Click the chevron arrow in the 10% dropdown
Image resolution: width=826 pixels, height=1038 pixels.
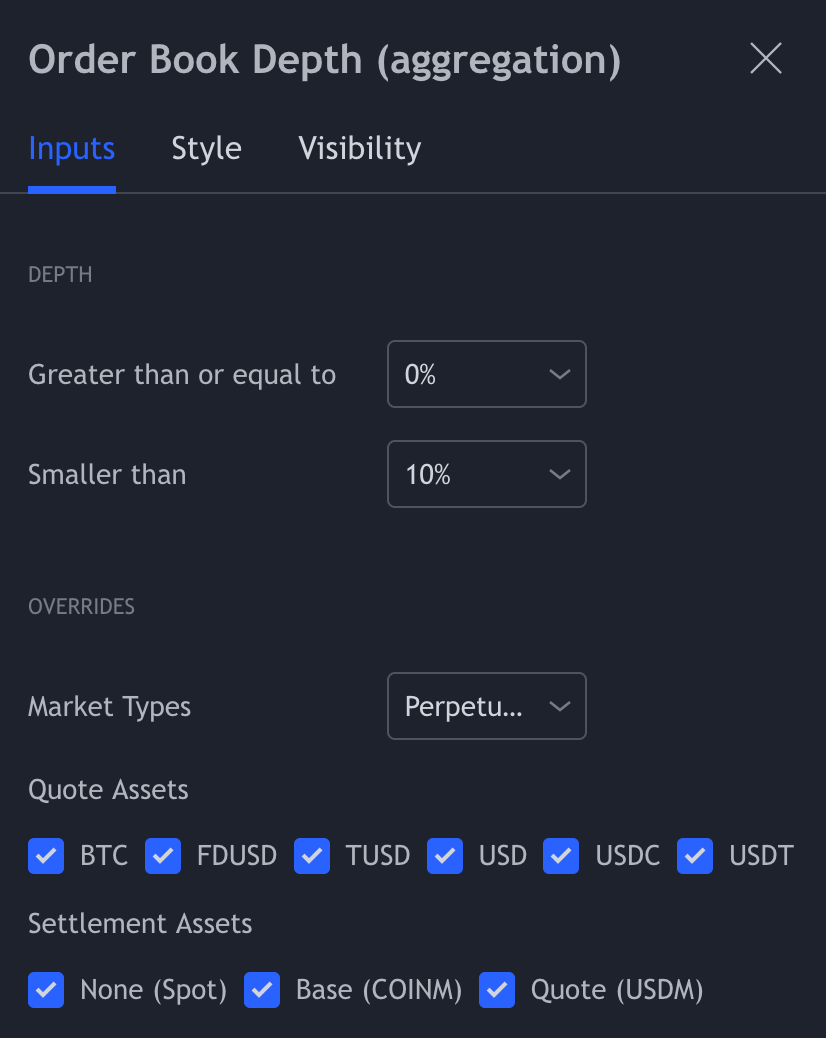coord(559,475)
